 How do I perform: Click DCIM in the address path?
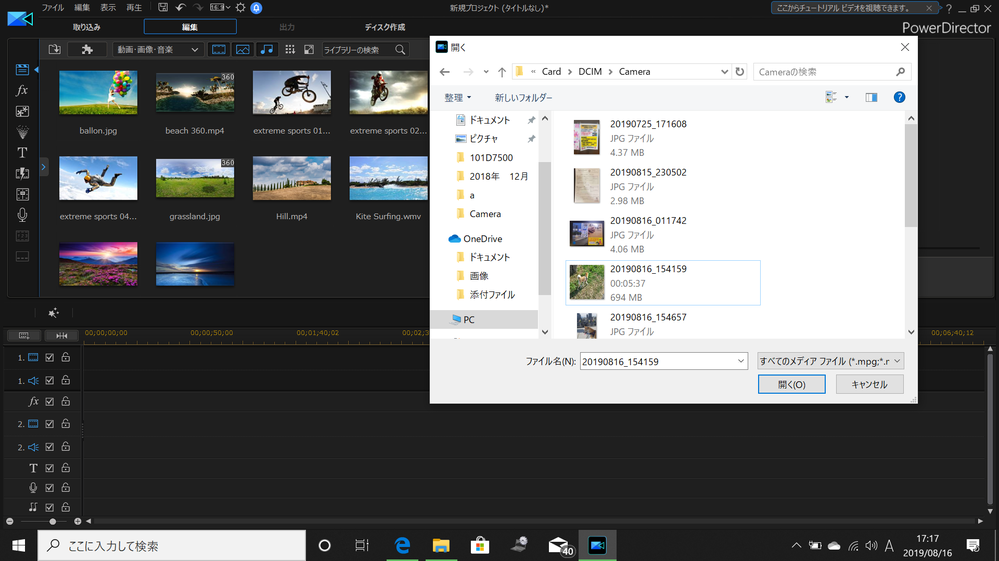(x=590, y=72)
